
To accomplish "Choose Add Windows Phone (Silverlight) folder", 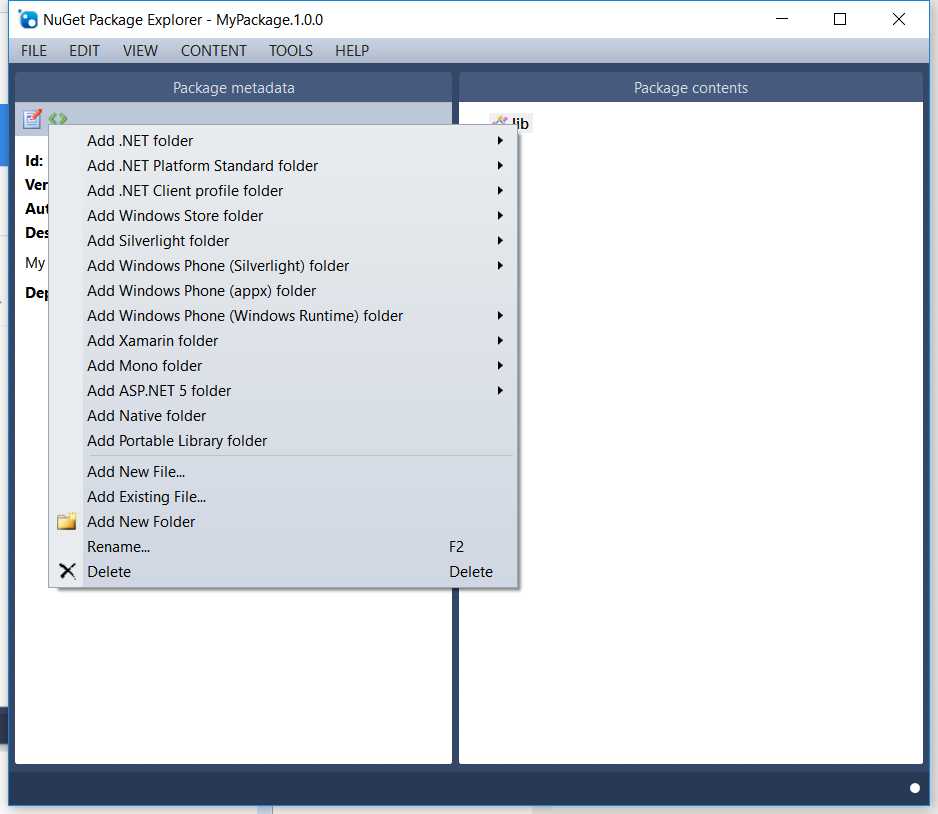I will [x=283, y=266].
